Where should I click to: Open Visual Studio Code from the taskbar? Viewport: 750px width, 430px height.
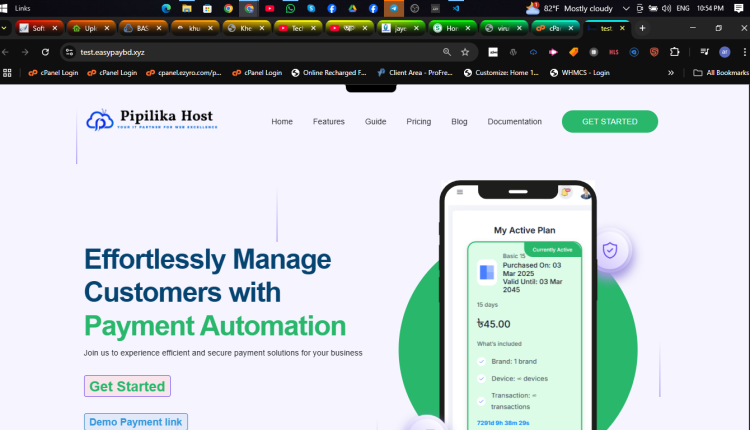[x=456, y=8]
